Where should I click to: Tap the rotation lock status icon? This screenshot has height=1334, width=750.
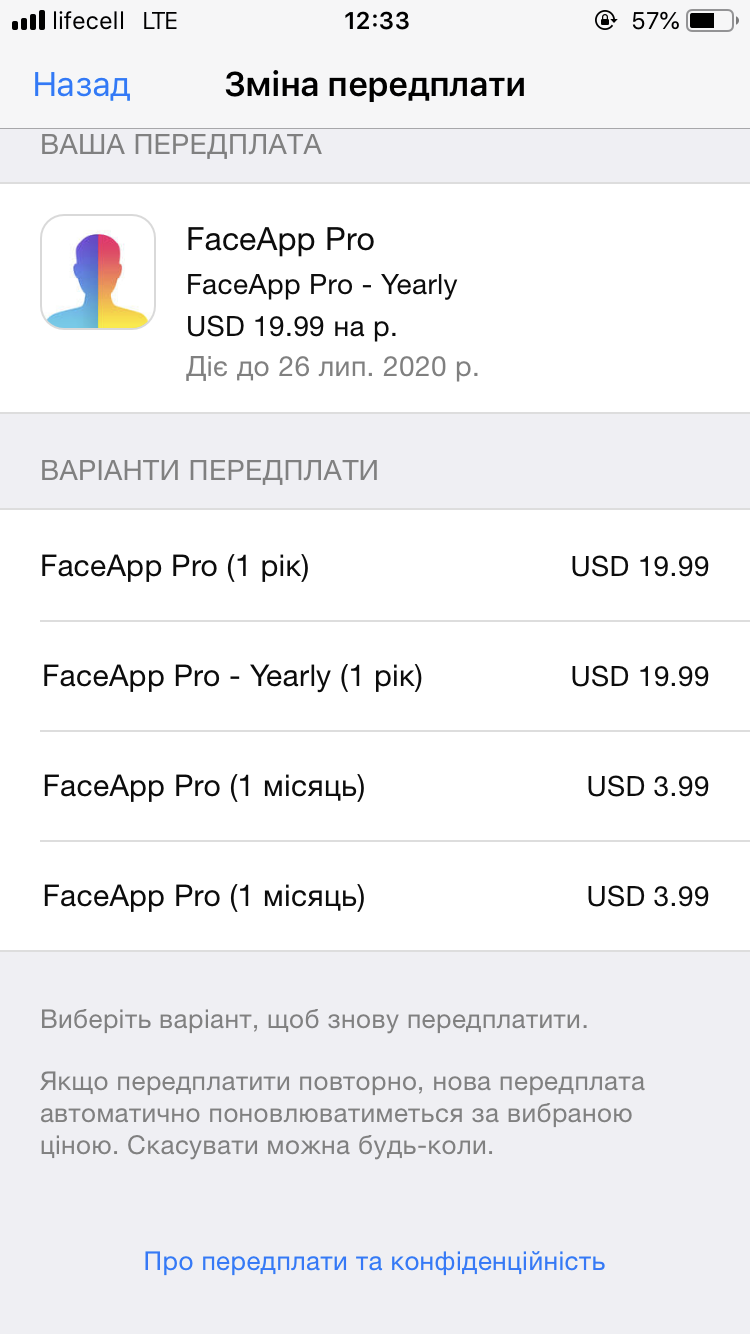pyautogui.click(x=604, y=20)
